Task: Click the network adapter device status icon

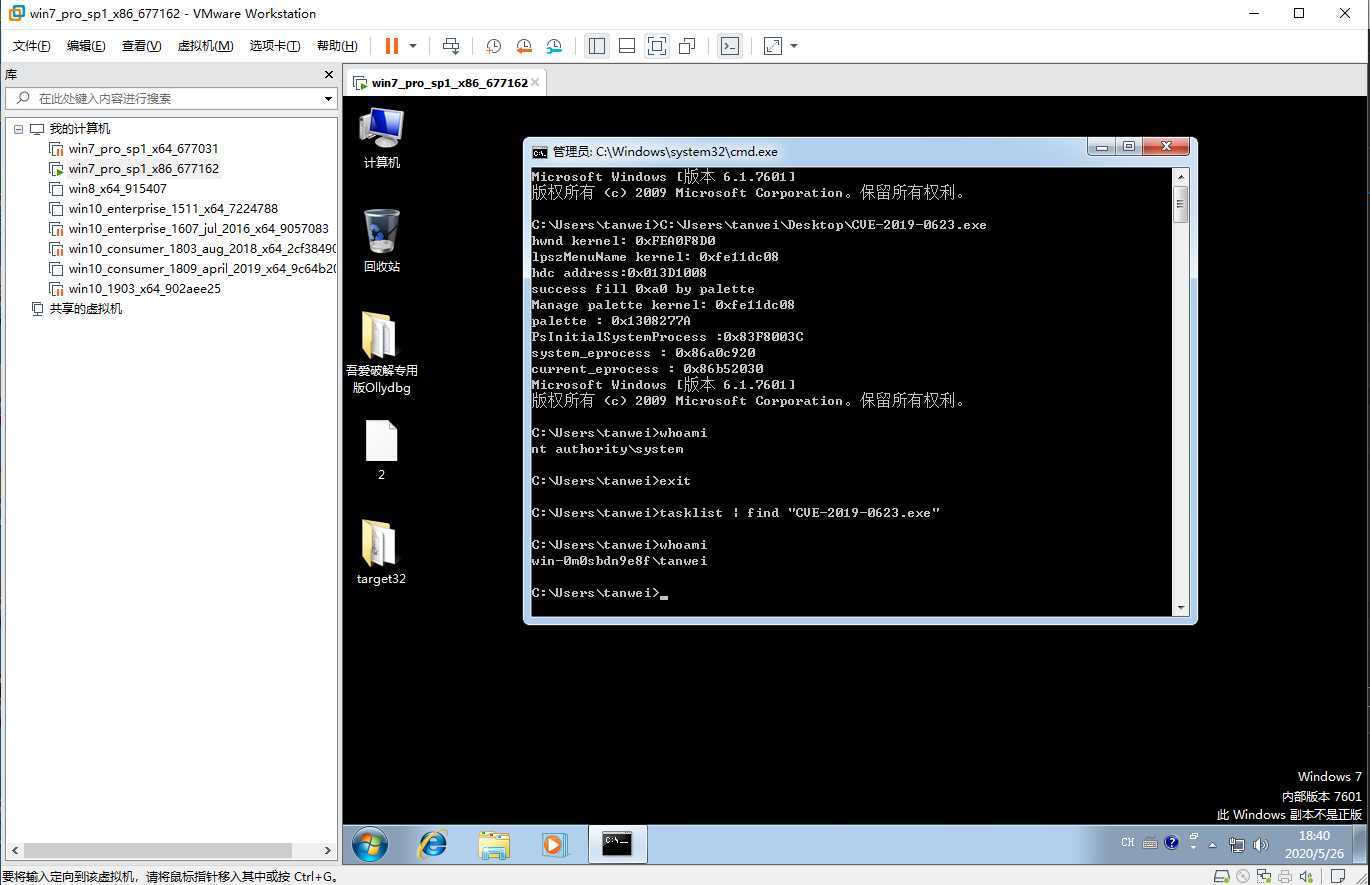Action: (1263, 877)
